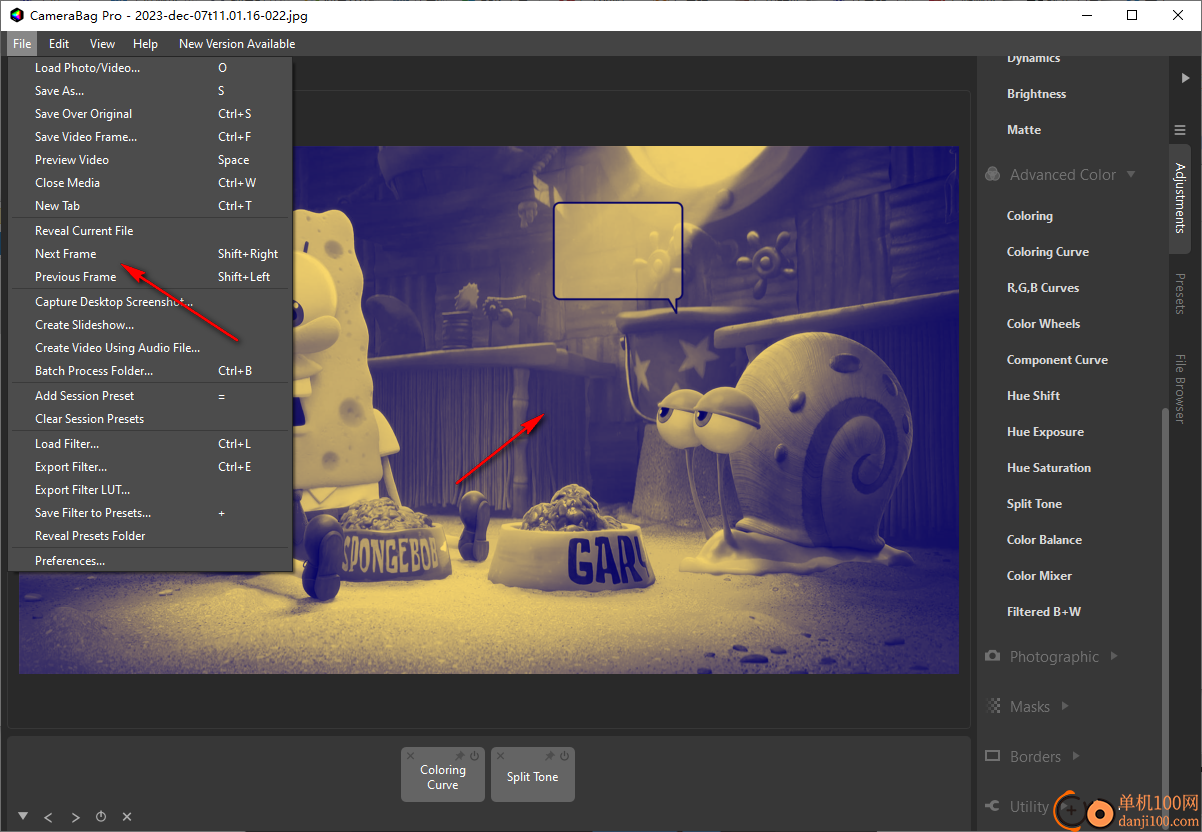Viewport: 1202px width, 832px height.
Task: Collapse side panel with play arrow icon
Action: (x=1185, y=77)
